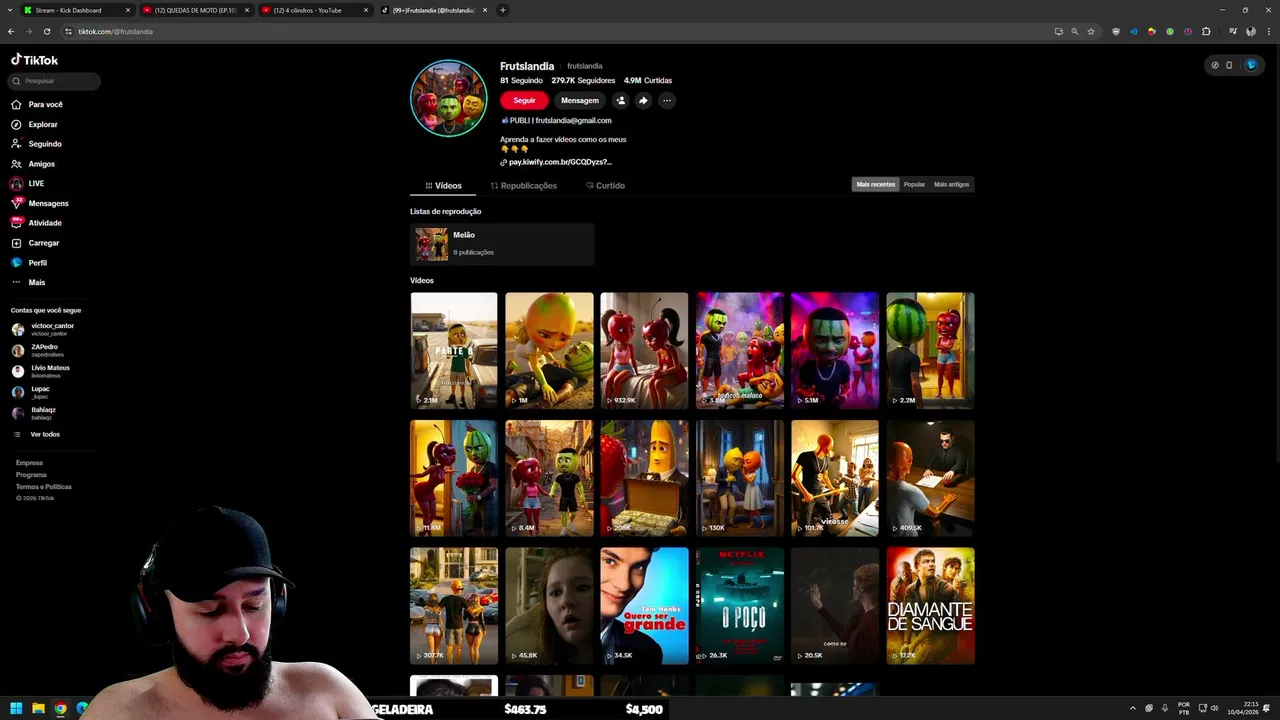Expand Ver todos followed accounts
This screenshot has width=1280, height=720.
37,434
